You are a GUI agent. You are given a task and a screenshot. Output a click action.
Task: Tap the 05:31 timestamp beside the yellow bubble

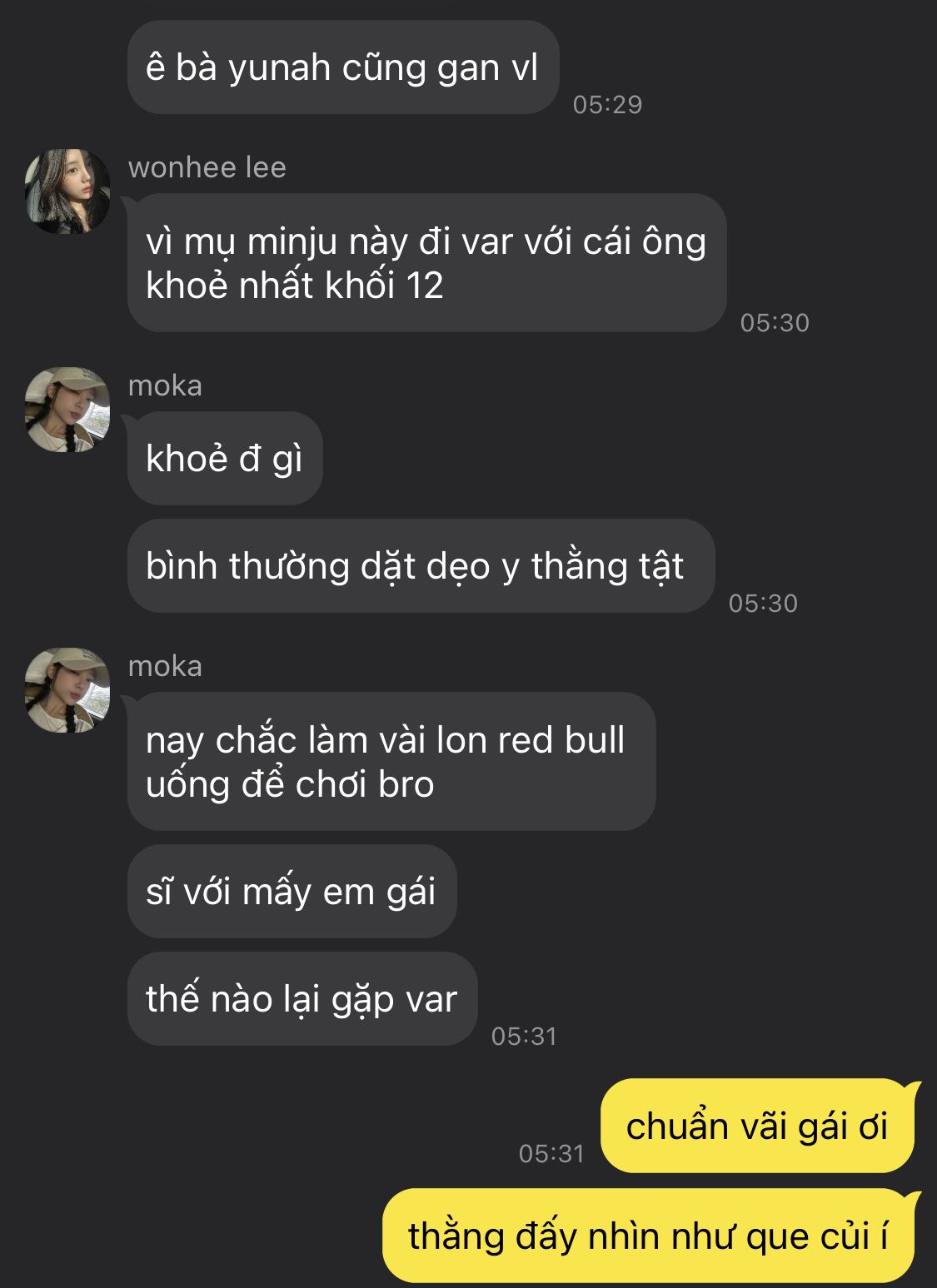coord(551,1153)
